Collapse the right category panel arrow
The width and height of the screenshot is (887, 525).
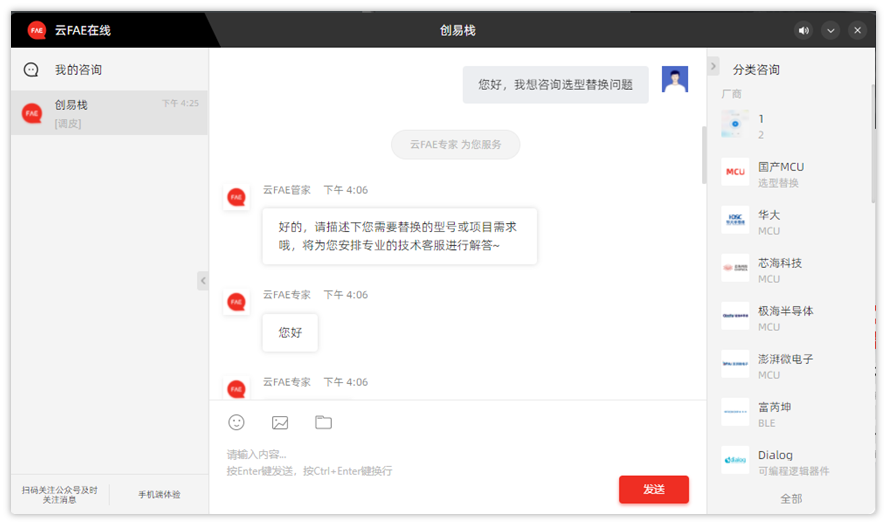(713, 66)
